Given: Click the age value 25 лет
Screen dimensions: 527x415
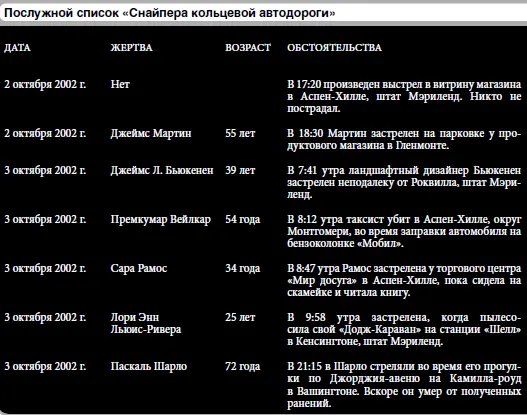Looking at the screenshot, I should (x=240, y=317).
